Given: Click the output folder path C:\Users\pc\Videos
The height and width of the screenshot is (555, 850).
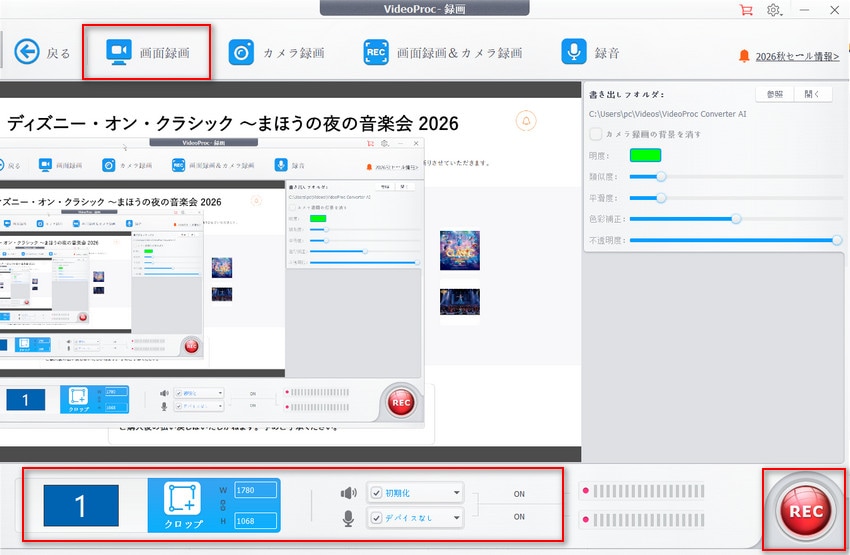Looking at the screenshot, I should (667, 114).
